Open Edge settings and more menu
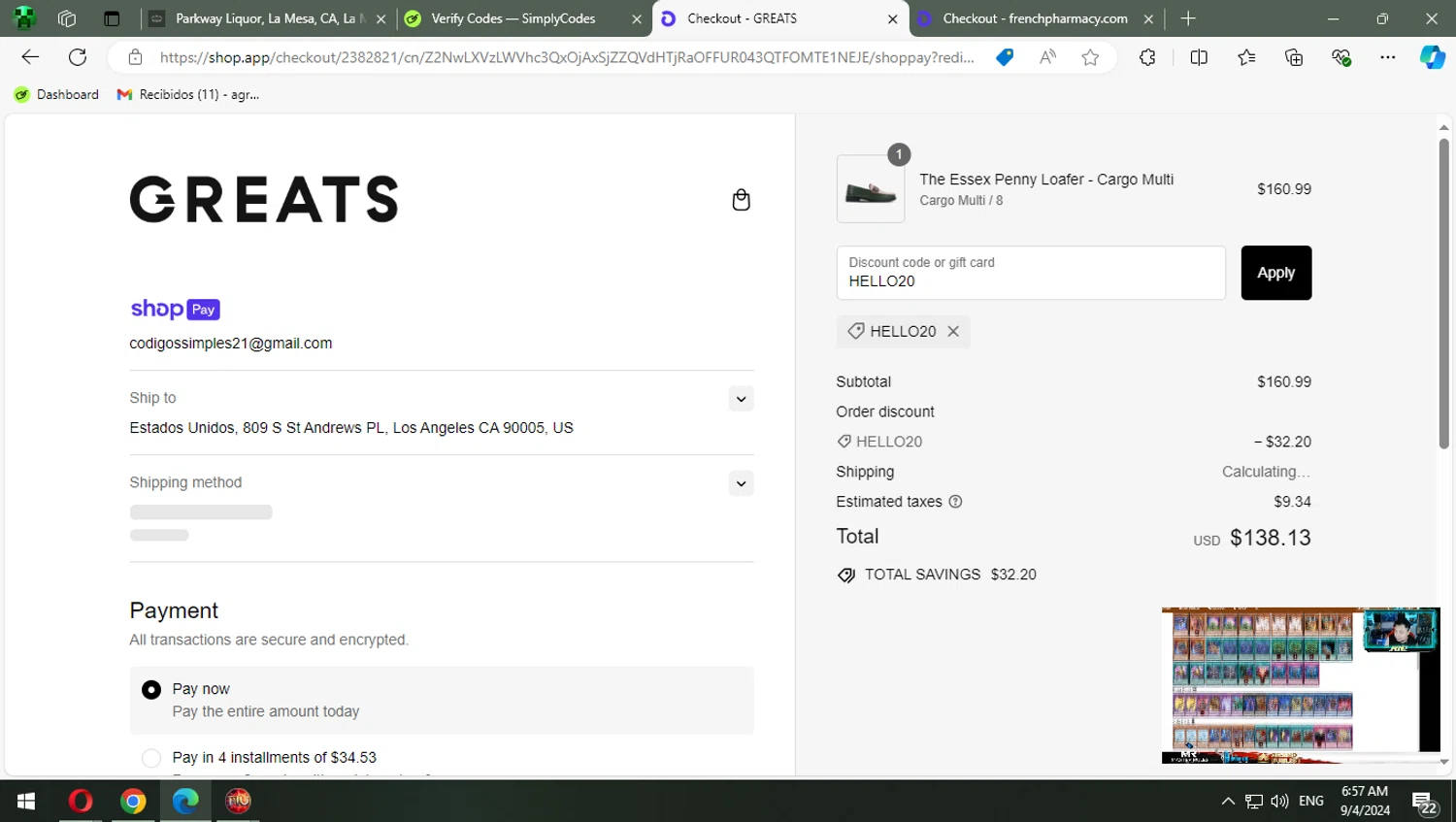The image size is (1456, 822). click(1388, 57)
